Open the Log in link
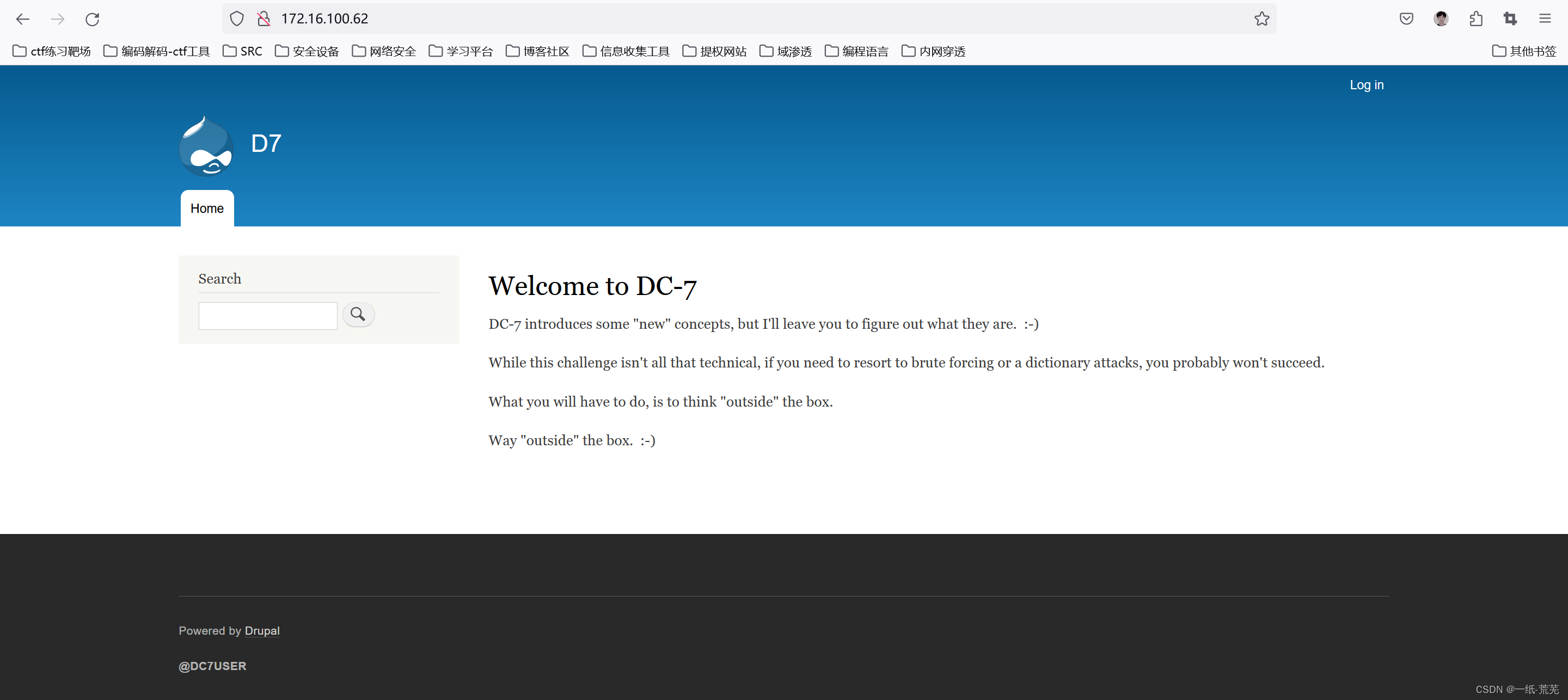This screenshot has height=700, width=1568. point(1366,84)
